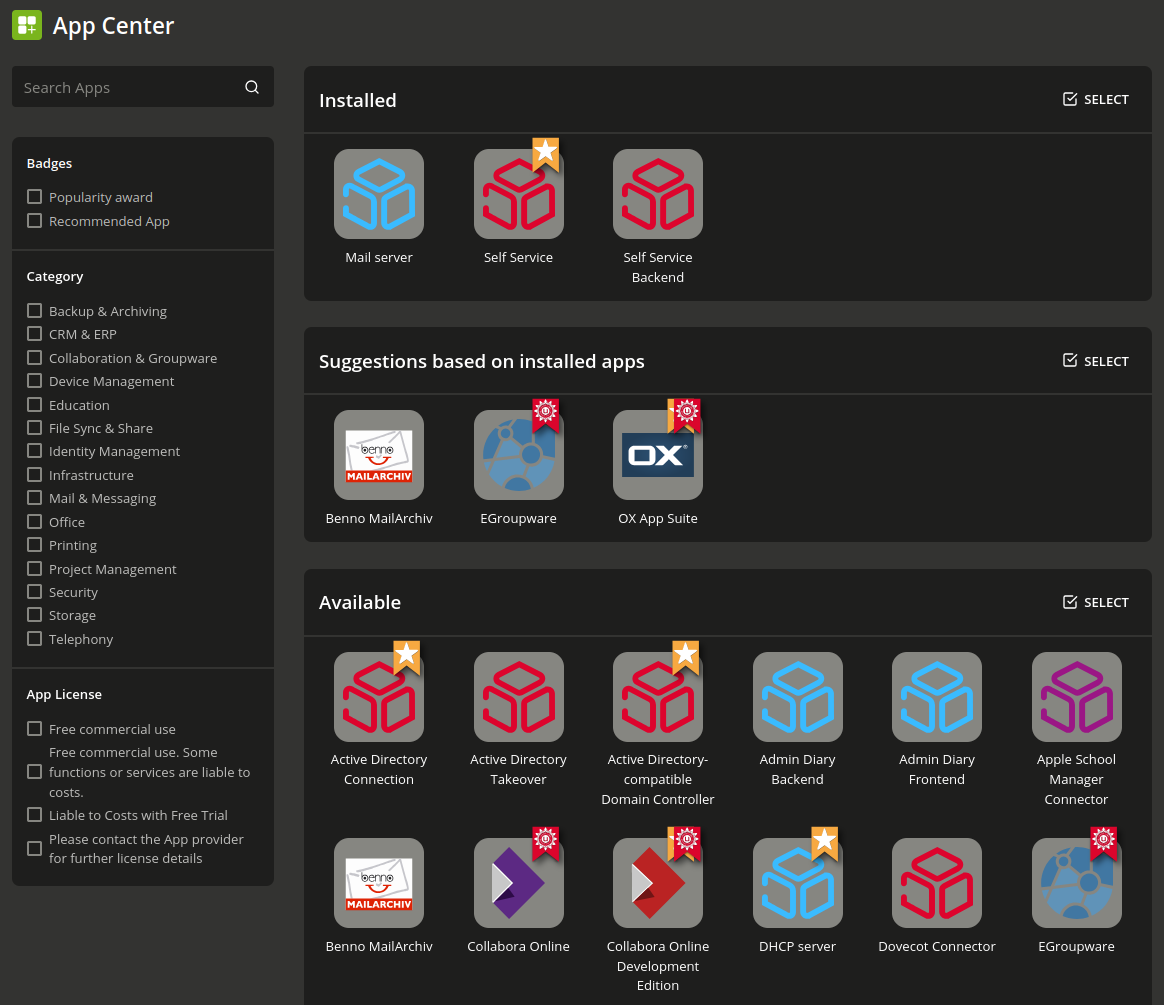This screenshot has height=1005, width=1164.
Task: Open the Dovecot Connector app
Action: coord(936,881)
